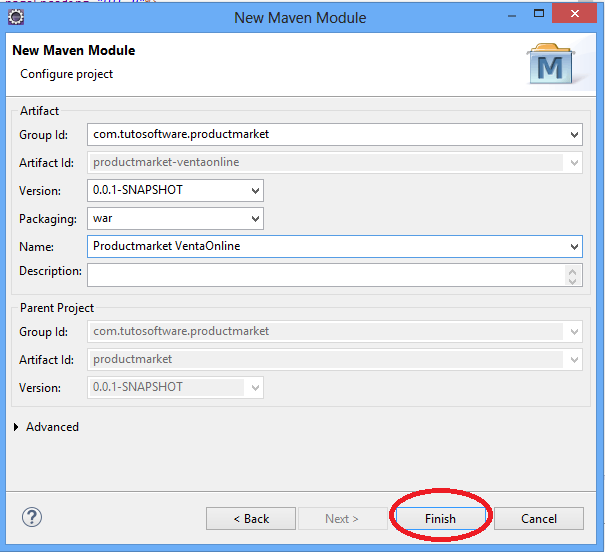Click the disabled productmarket-ventaonline Artifact Id field

tap(335, 162)
